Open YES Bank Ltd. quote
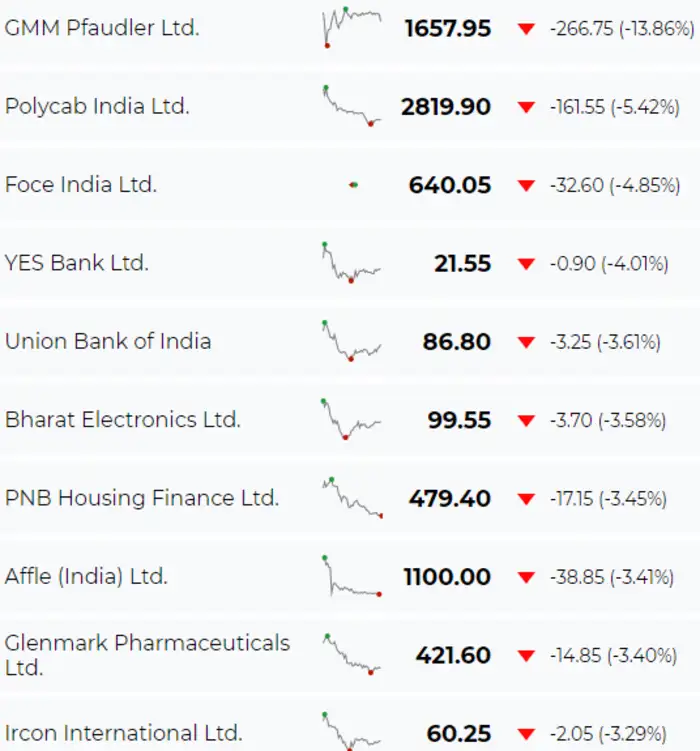This screenshot has width=700, height=751. [x=77, y=263]
